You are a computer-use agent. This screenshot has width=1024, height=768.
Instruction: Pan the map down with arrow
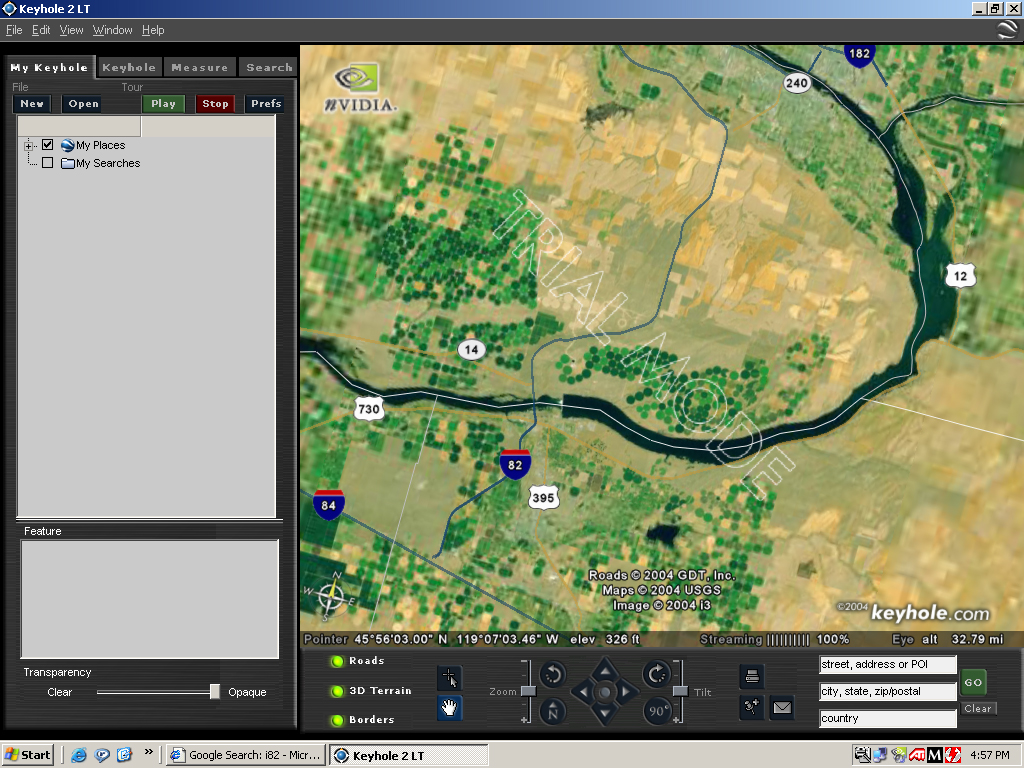click(x=605, y=713)
